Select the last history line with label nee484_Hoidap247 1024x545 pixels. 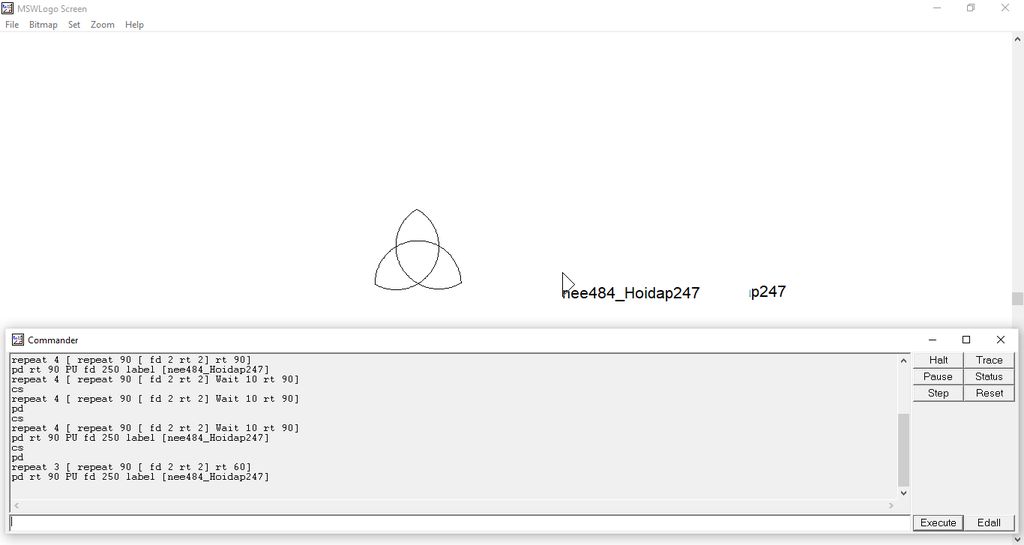click(140, 477)
